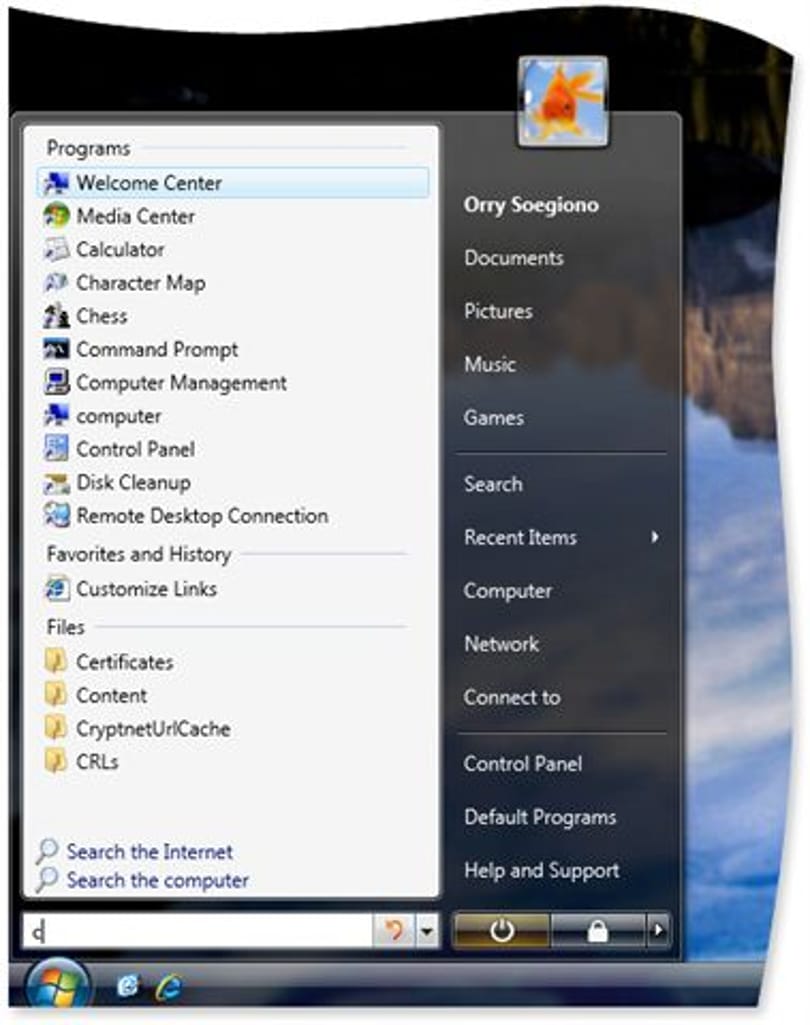Viewport: 810px width, 1025px height.
Task: Open Games from the right pane
Action: (494, 418)
